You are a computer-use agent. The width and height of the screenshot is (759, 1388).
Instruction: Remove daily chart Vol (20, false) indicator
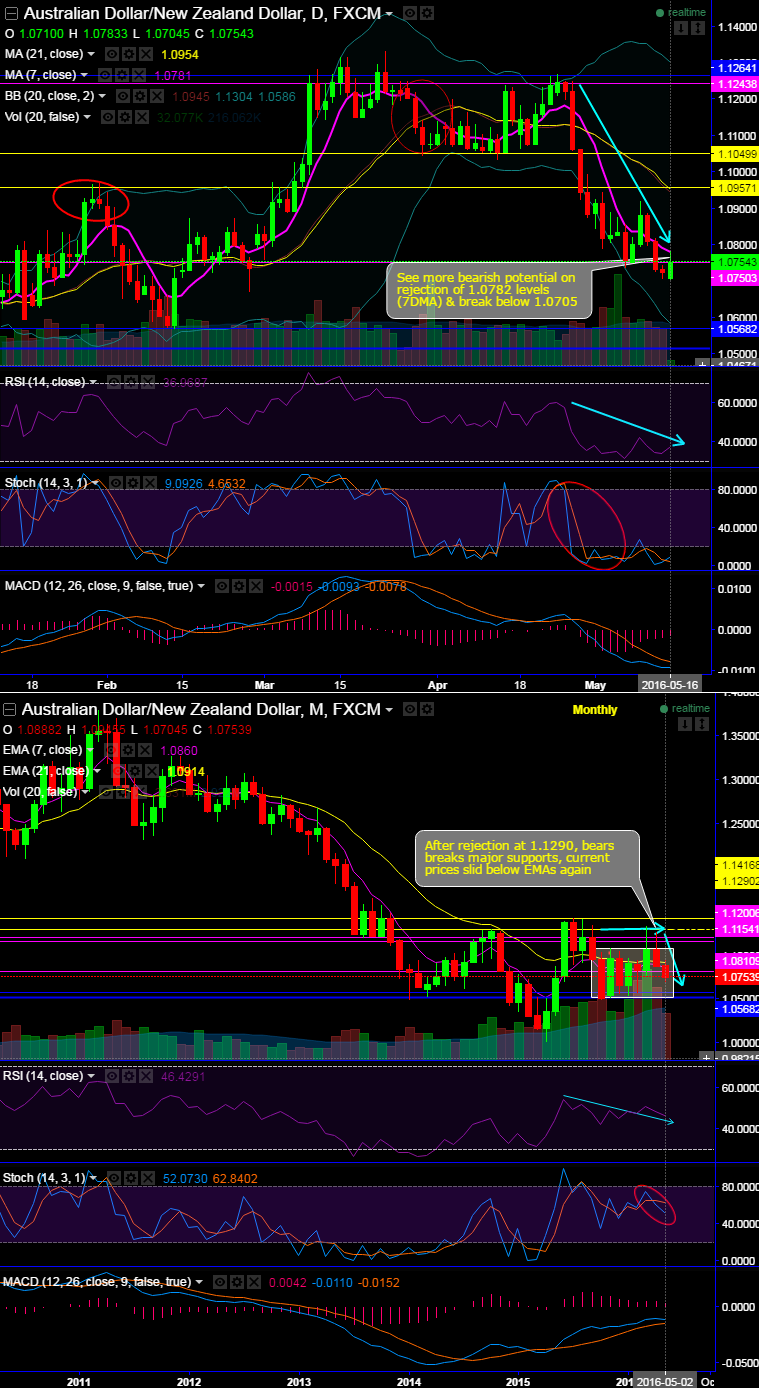click(x=142, y=117)
